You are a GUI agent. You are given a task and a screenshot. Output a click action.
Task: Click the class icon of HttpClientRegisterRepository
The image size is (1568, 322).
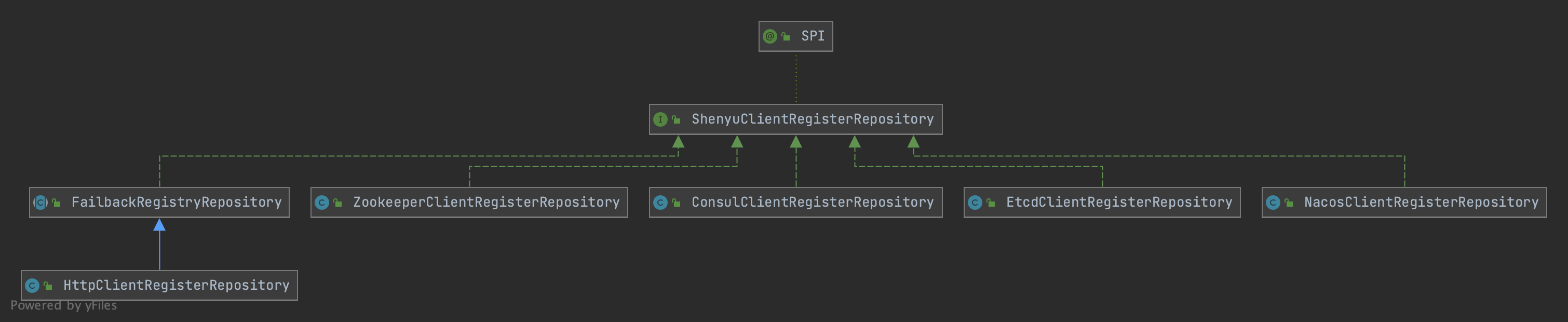[x=32, y=286]
